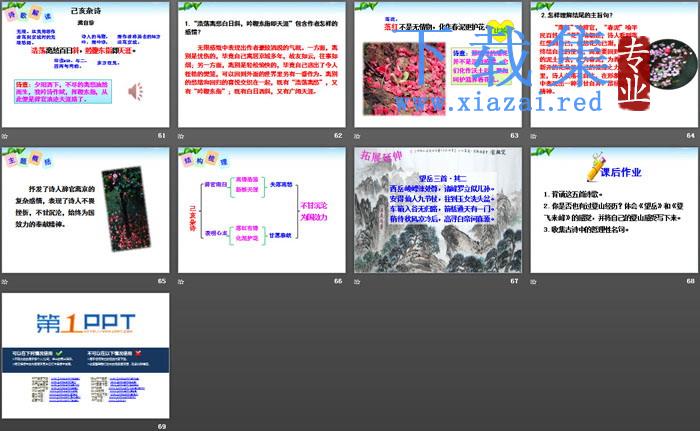Select slide 66 thumbnail showing structure diagram
Image resolution: width=700 pixels, height=431 pixels.
[262, 210]
